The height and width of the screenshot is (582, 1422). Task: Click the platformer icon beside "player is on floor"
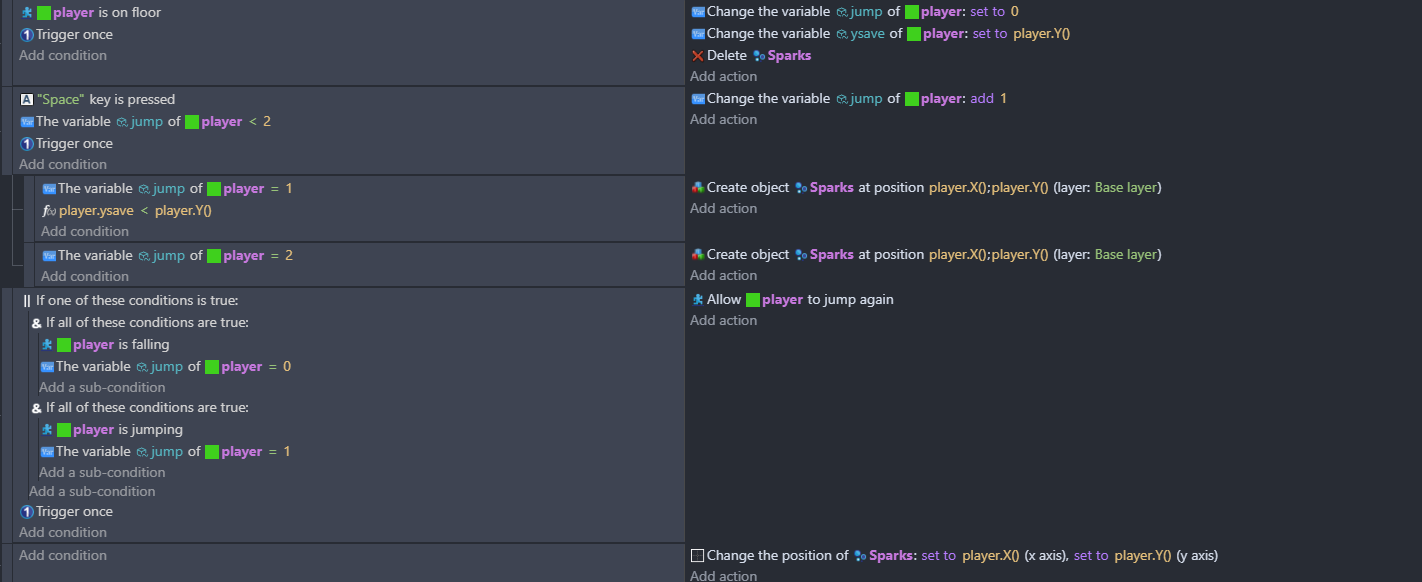click(27, 13)
